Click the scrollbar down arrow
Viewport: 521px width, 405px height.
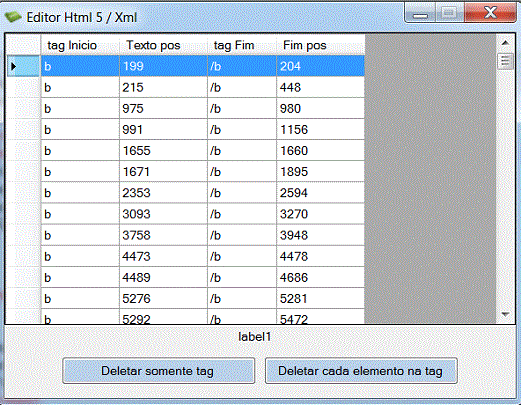coord(505,314)
